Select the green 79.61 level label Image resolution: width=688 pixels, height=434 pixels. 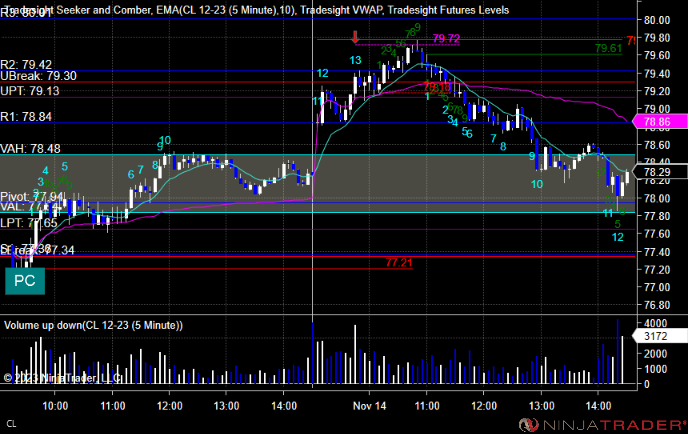(x=609, y=48)
